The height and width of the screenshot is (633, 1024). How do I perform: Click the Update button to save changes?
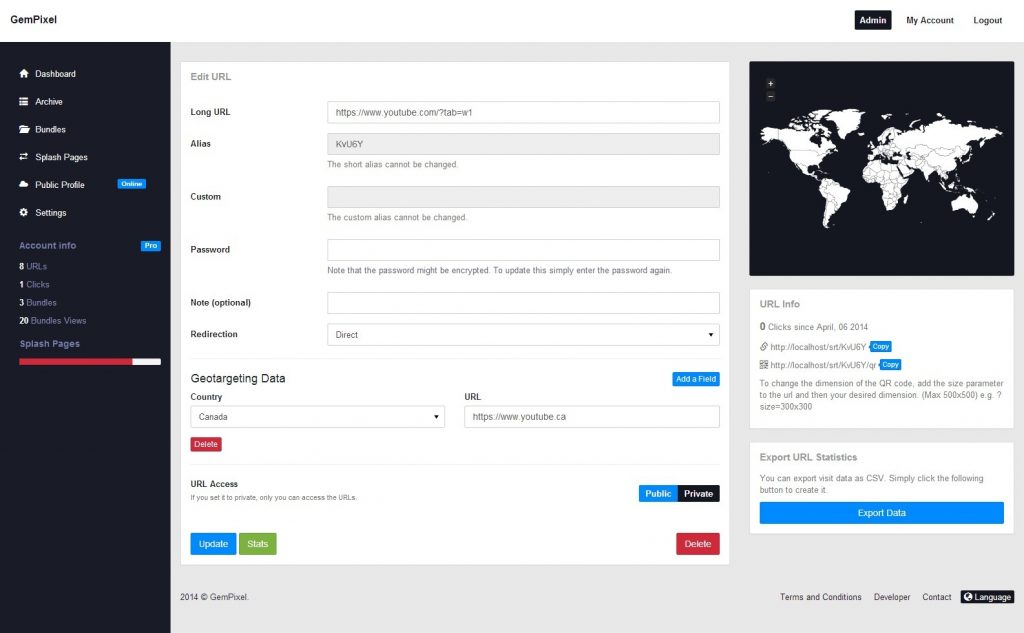[x=212, y=543]
